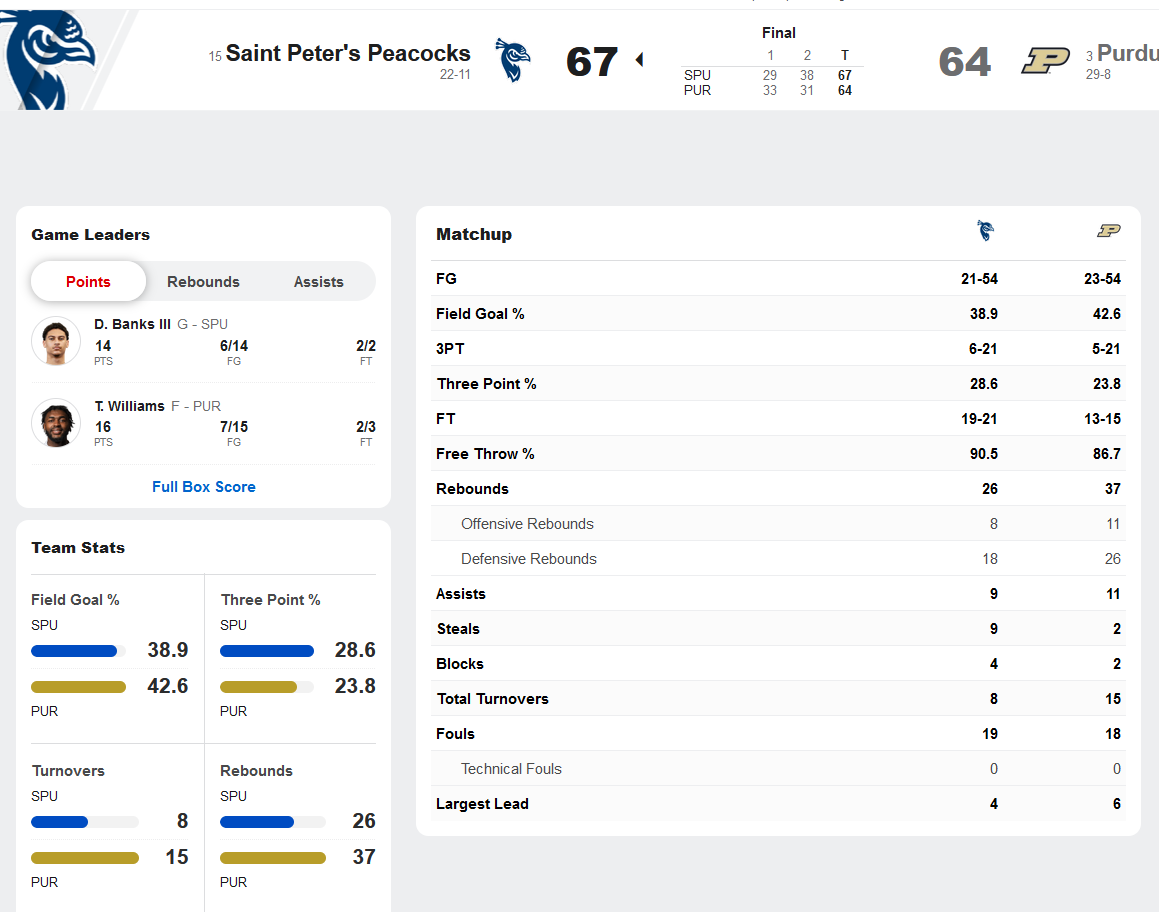Click the Largest Lead matchup row
This screenshot has width=1159, height=912.
point(778,804)
